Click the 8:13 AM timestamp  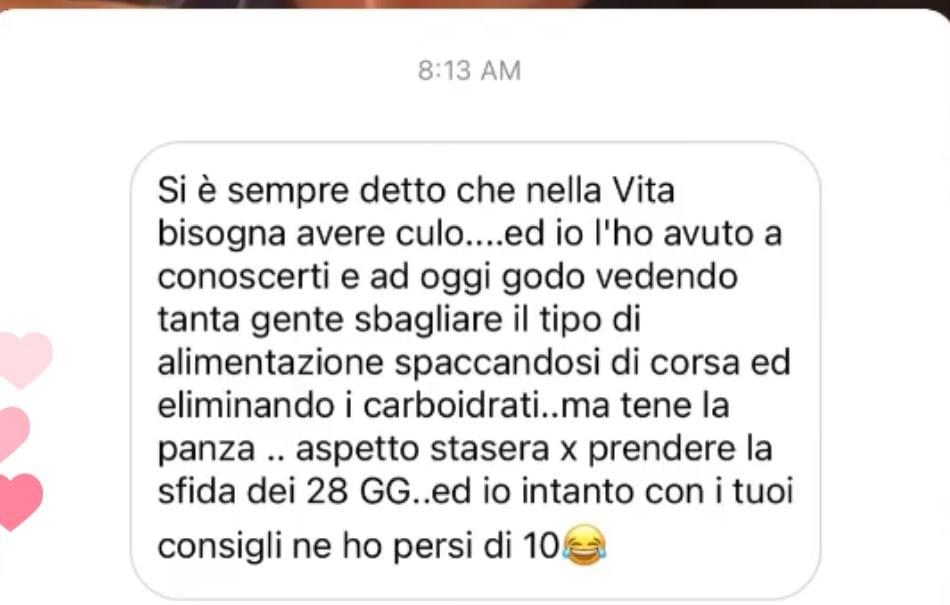click(x=469, y=71)
